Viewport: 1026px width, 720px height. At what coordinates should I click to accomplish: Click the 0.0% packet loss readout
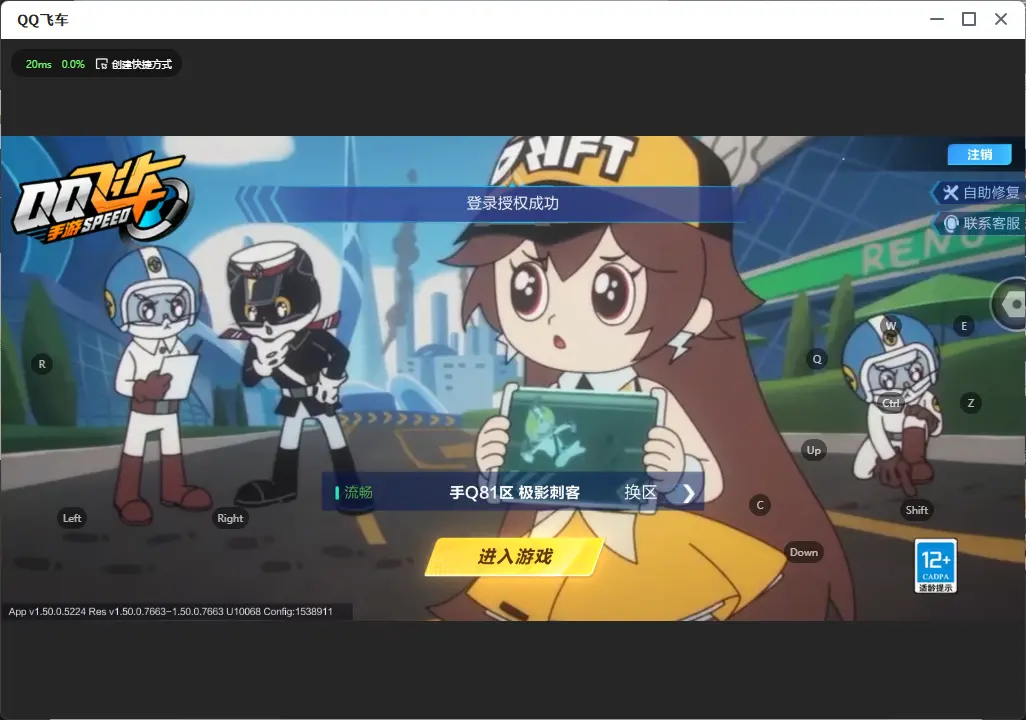pos(73,64)
